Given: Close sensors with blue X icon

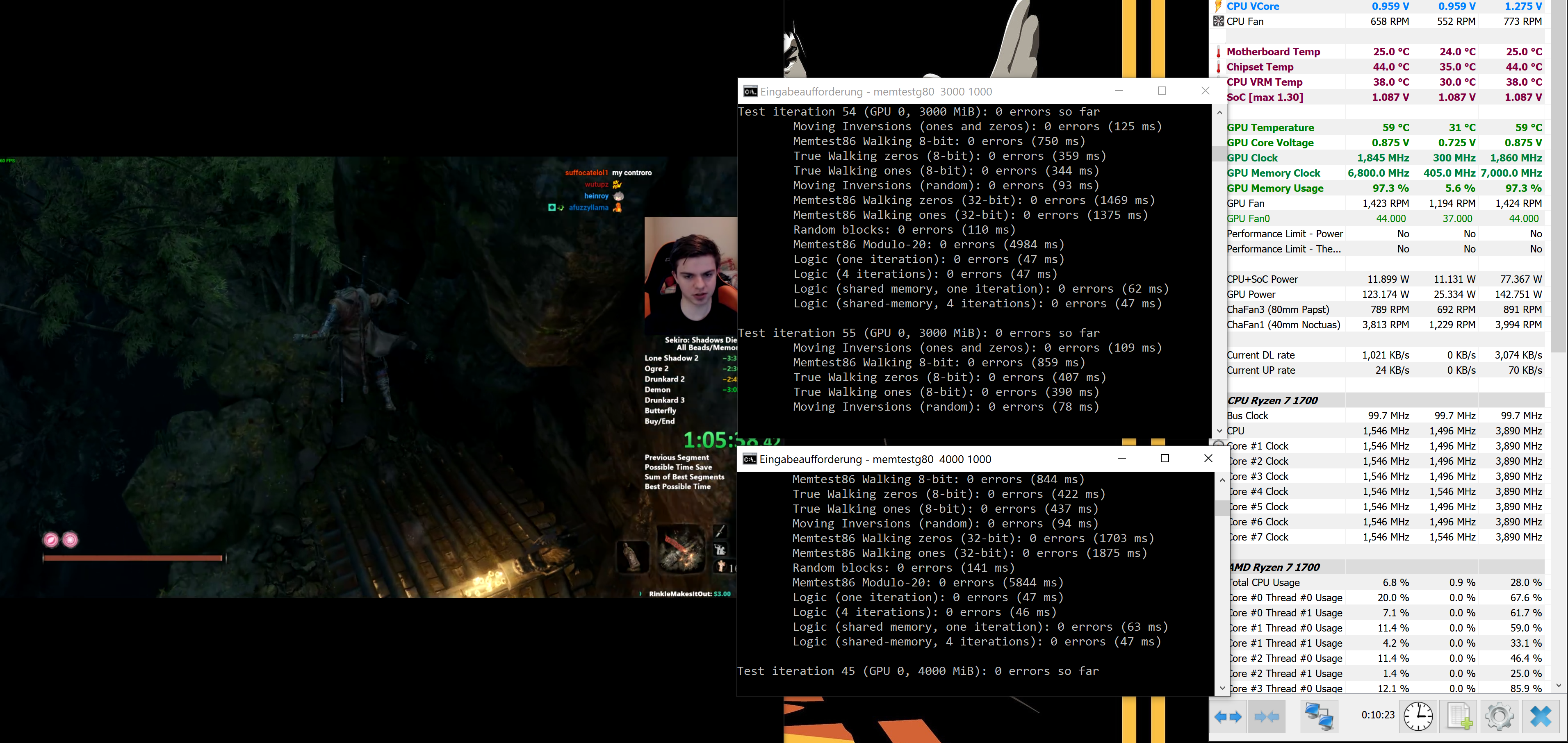Looking at the screenshot, I should (1541, 716).
